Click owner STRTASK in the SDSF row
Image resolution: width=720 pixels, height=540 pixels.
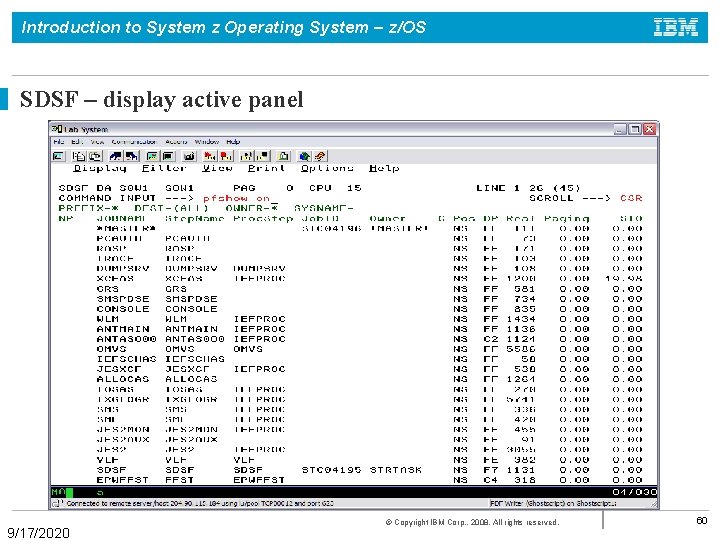click(396, 470)
